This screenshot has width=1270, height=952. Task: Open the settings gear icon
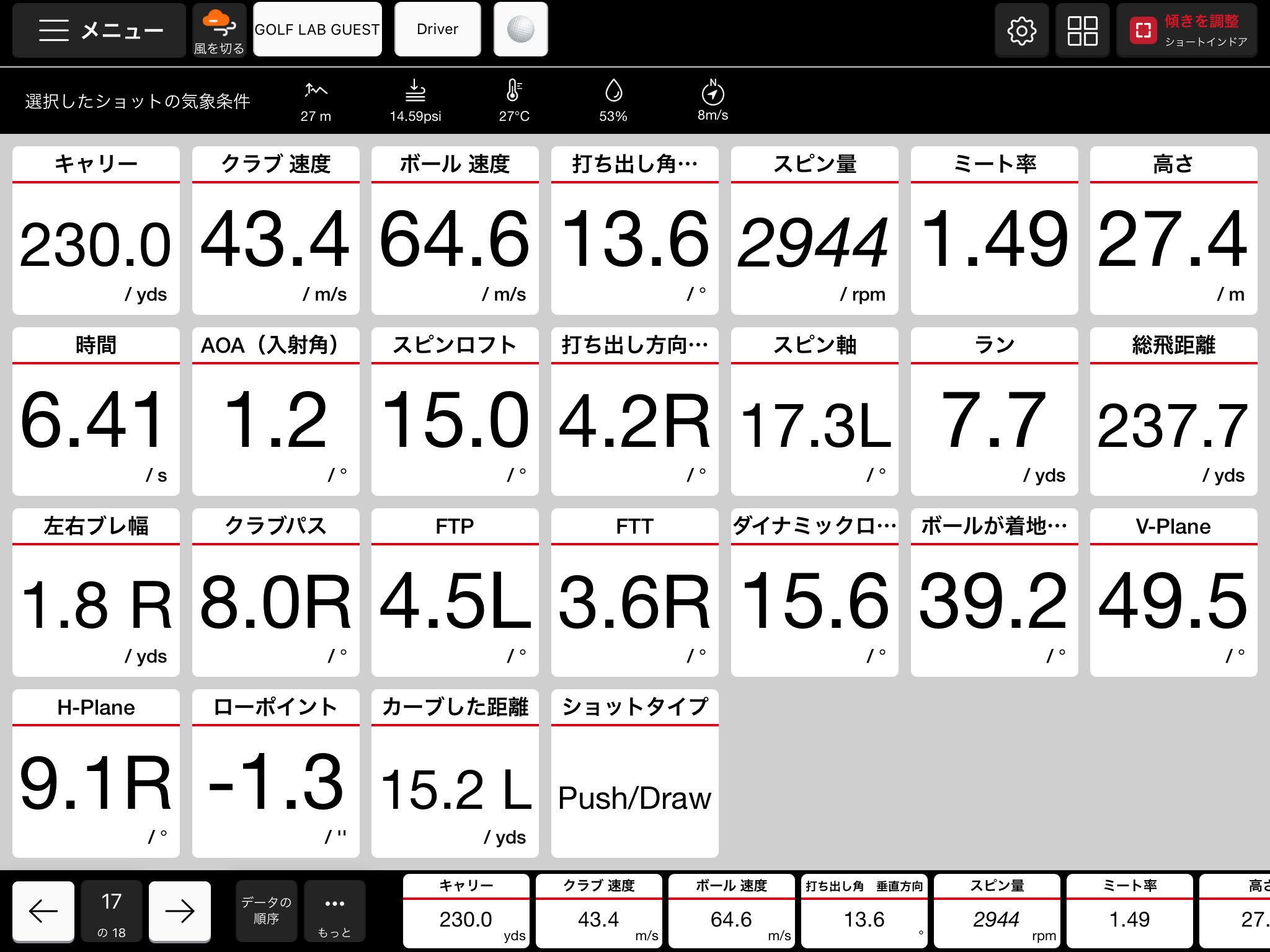point(1021,30)
